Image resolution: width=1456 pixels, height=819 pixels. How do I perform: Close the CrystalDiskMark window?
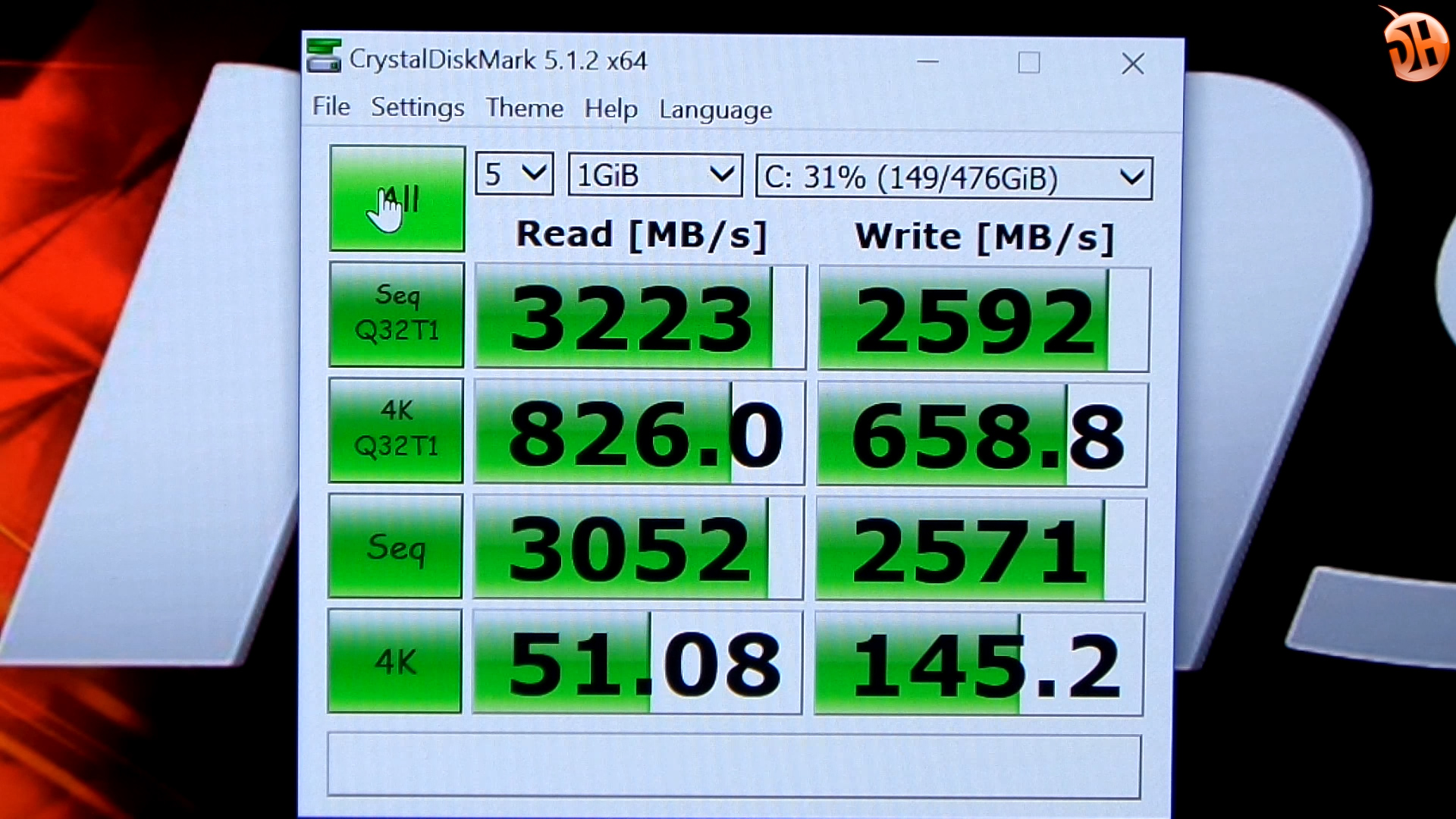click(x=1133, y=64)
